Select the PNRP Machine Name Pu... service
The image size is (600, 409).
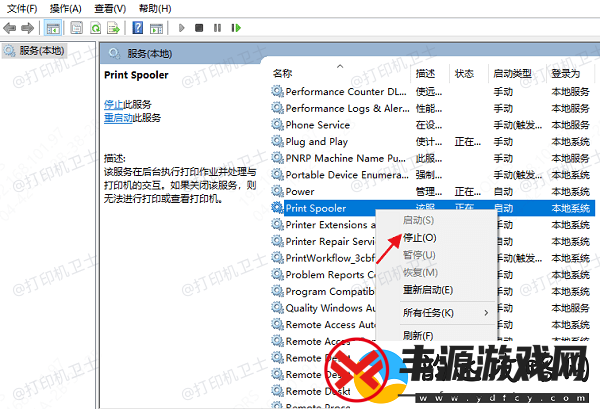click(432, 158)
